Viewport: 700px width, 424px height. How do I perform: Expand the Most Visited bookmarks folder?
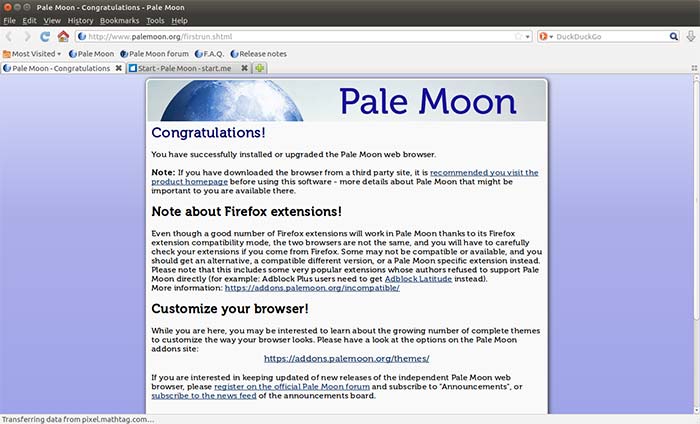(x=32, y=54)
